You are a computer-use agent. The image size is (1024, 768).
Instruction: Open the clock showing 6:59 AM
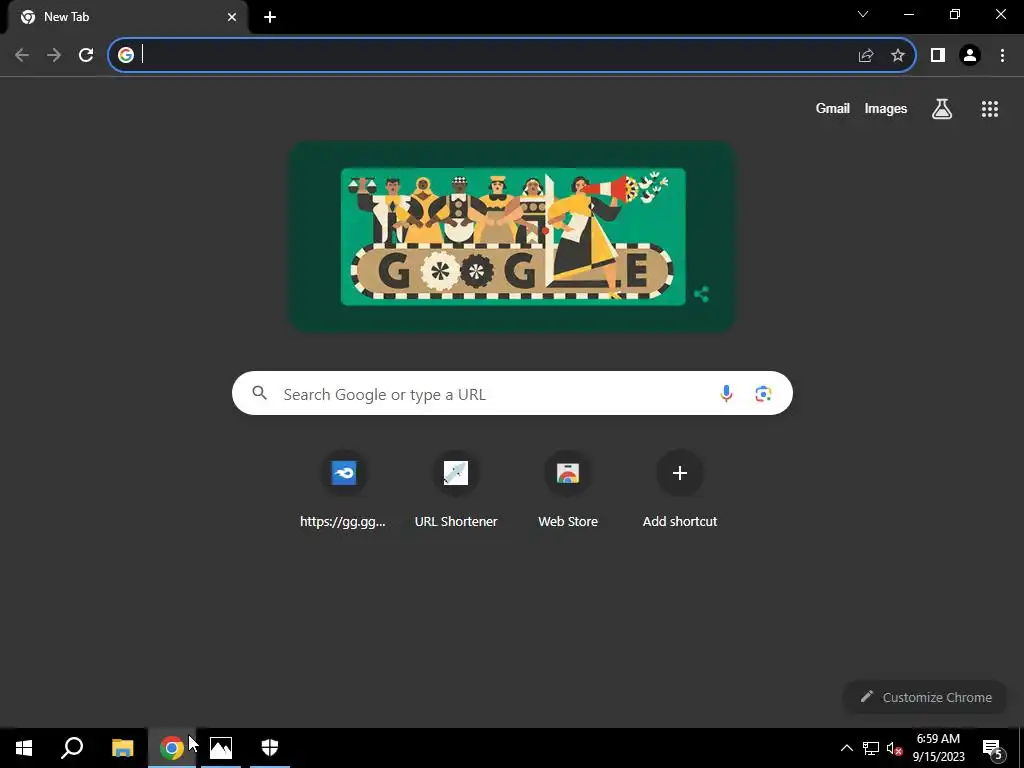(x=938, y=748)
